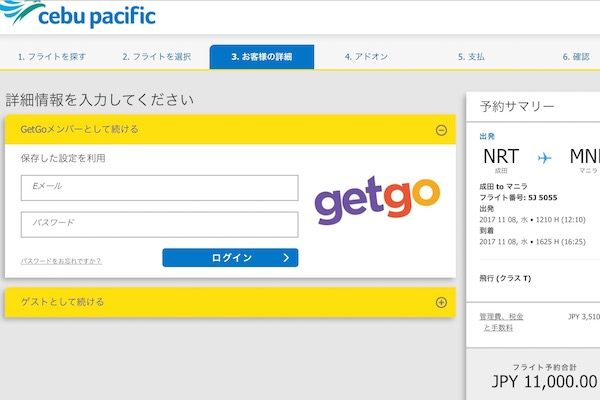Screen dimensions: 600x400
Task: Click the JPY 11,000.00 total
Action: 545,382
